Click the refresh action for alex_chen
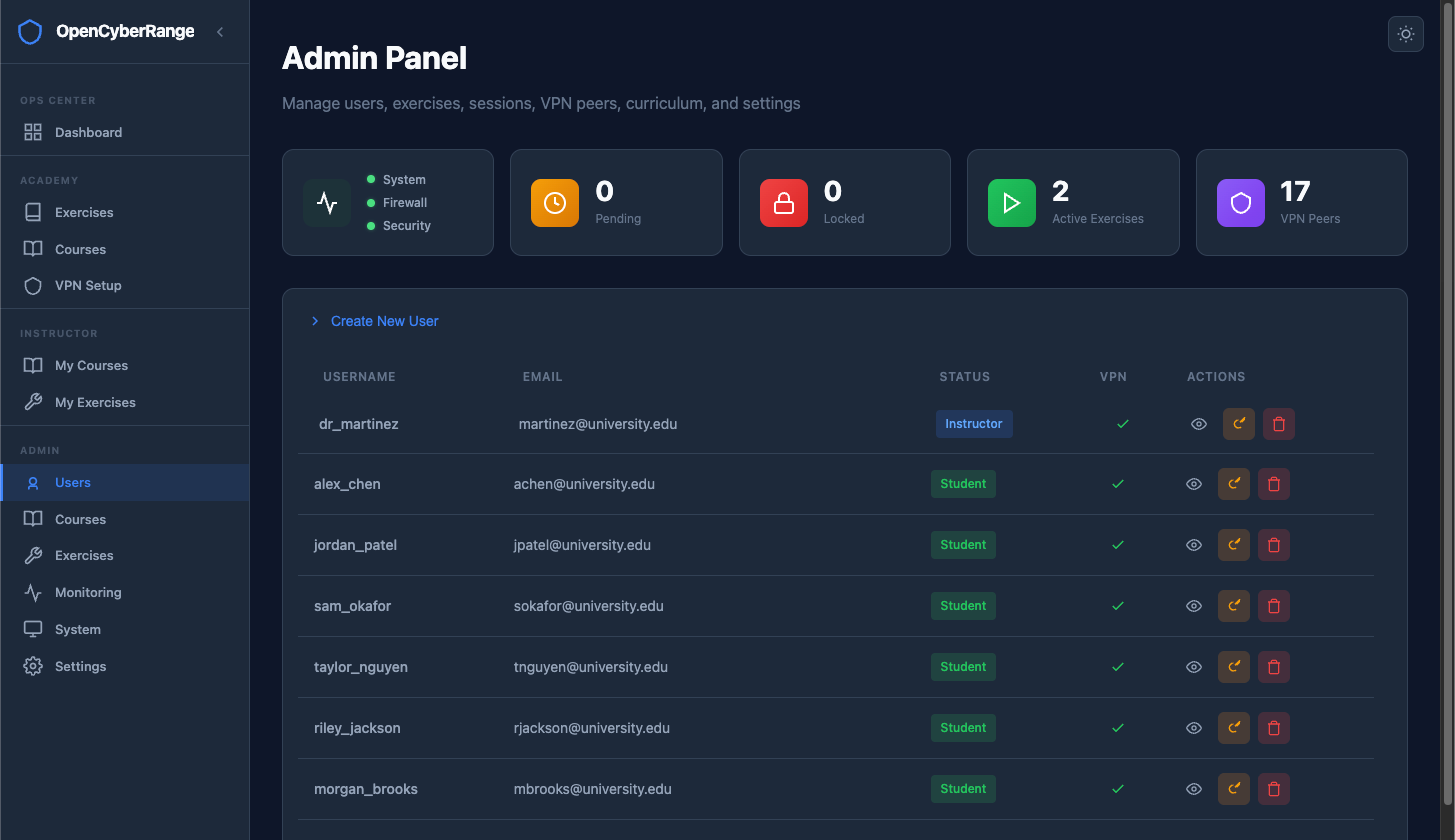Screen dimensions: 1455x840 (x=1233, y=484)
